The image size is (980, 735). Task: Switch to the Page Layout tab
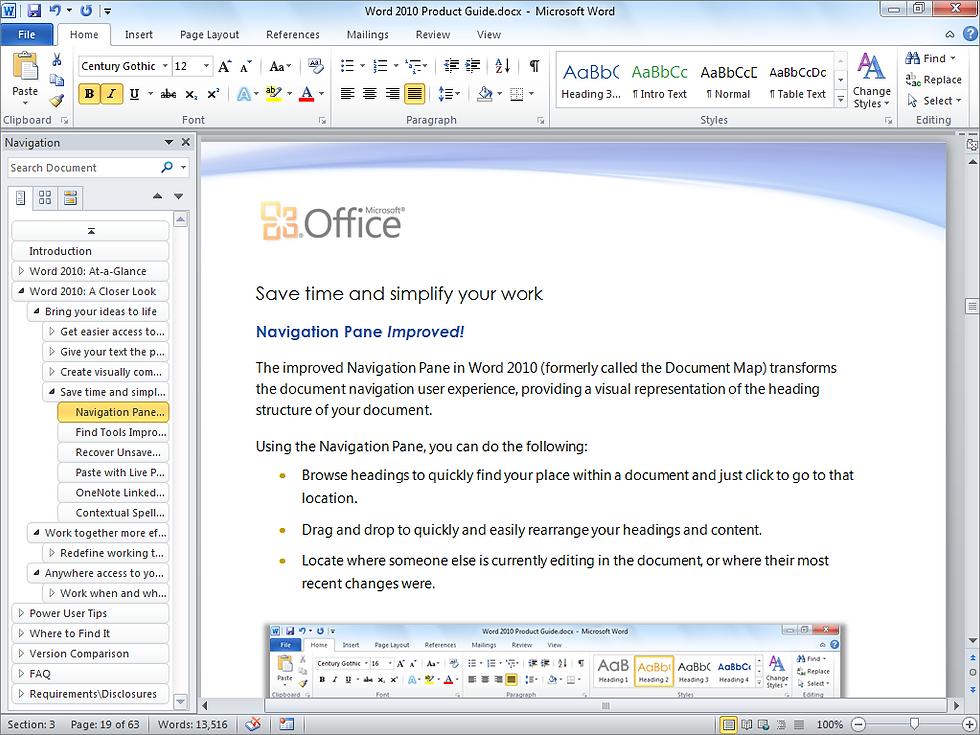(209, 34)
